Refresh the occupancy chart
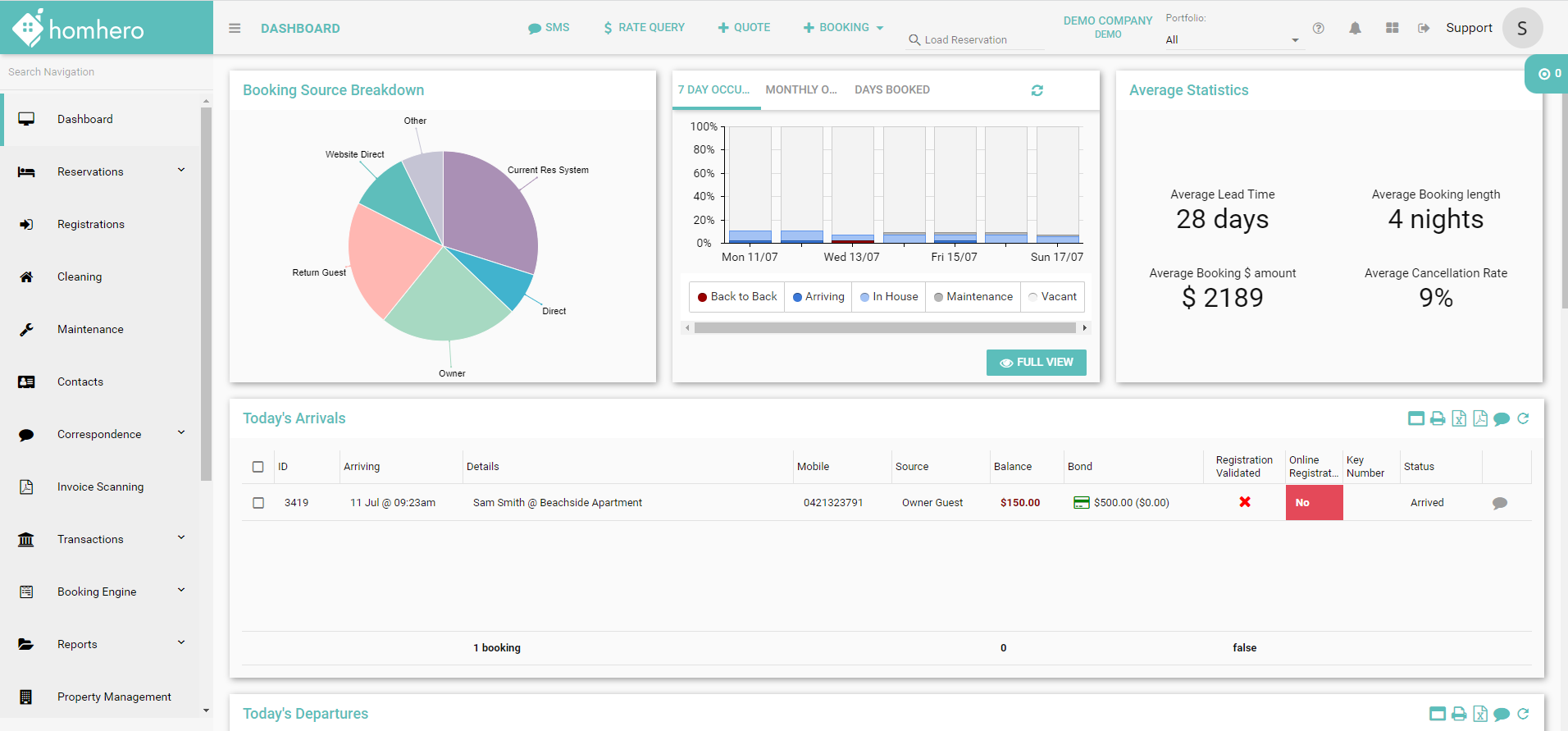This screenshot has height=731, width=1568. pyautogui.click(x=1037, y=90)
